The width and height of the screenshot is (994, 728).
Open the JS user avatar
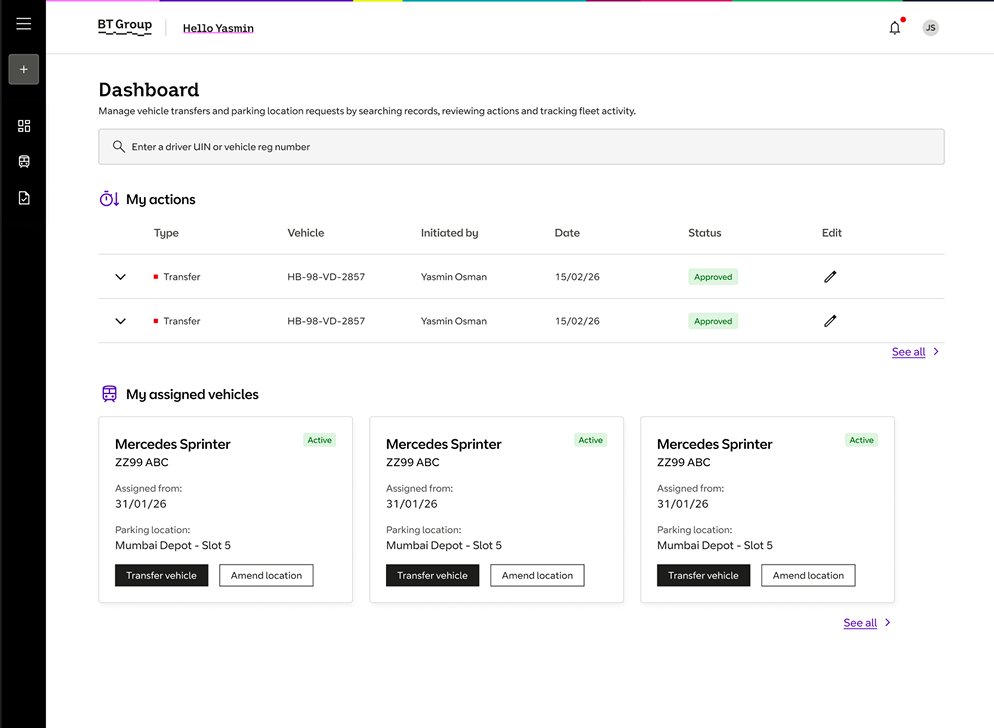(x=930, y=28)
